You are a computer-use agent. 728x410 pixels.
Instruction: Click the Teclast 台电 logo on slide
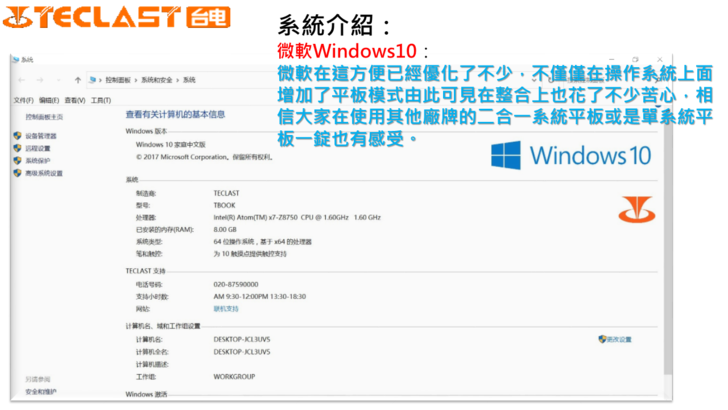116,18
